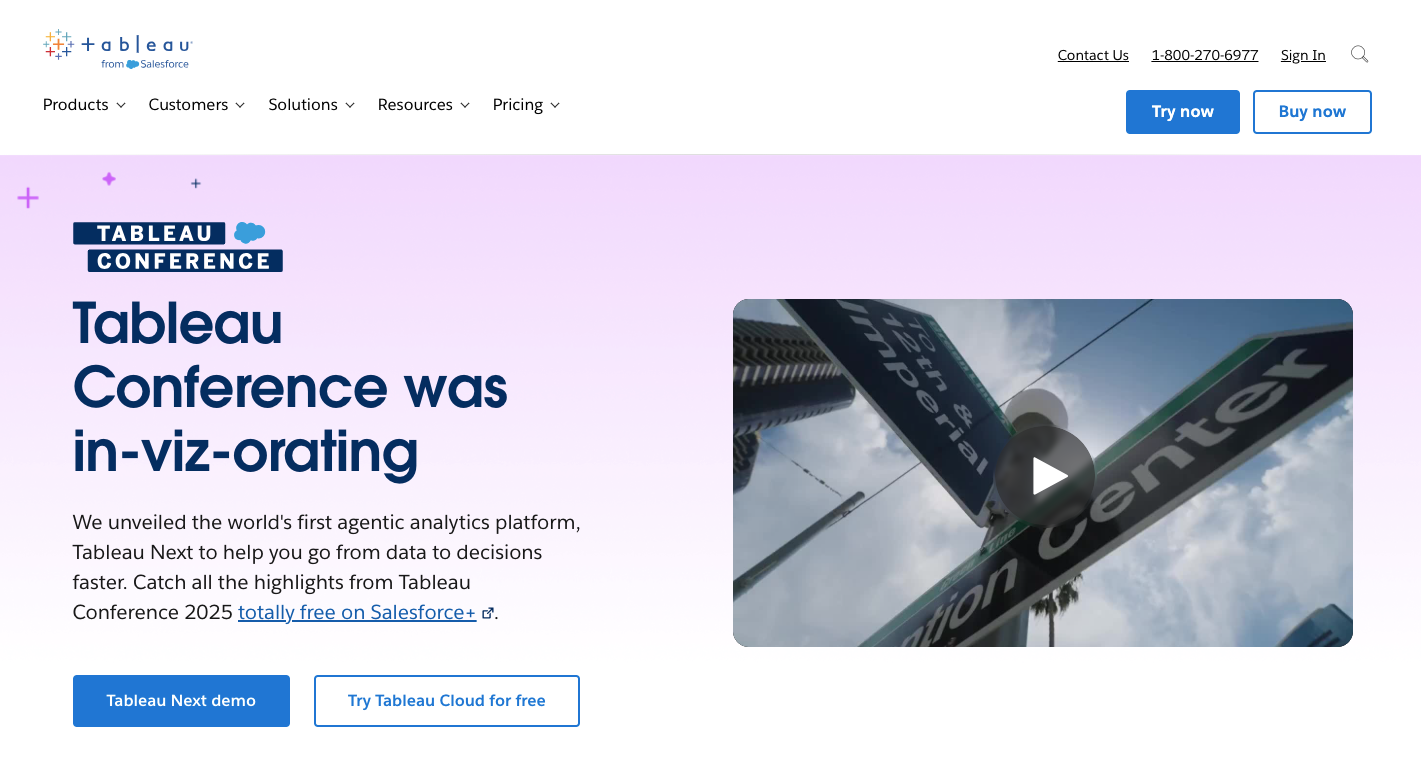Click the 1-800-270-6977 phone link
Screen dimensions: 1421x774
tap(1204, 55)
